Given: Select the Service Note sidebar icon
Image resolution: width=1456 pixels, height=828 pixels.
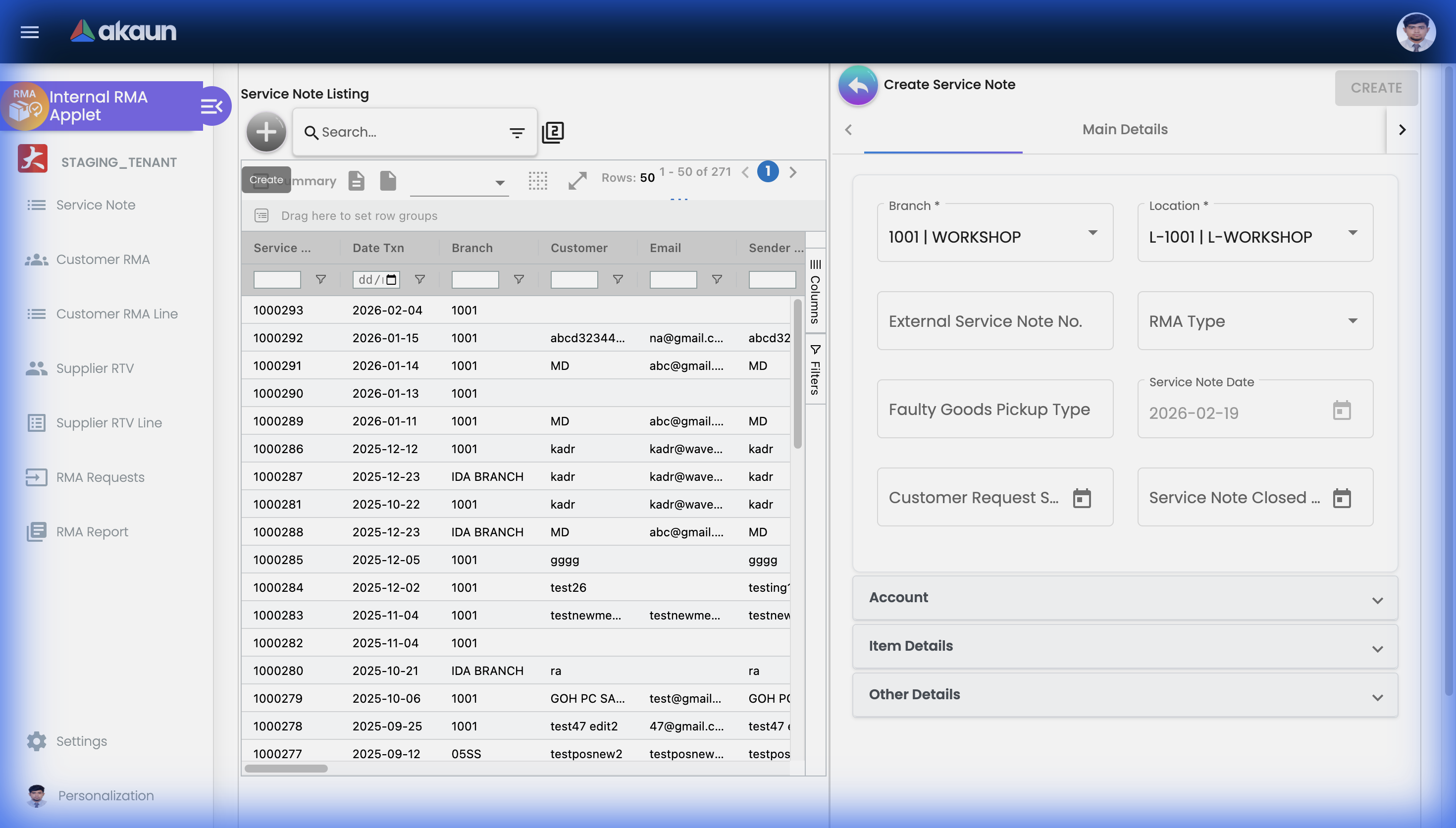Looking at the screenshot, I should (x=36, y=205).
